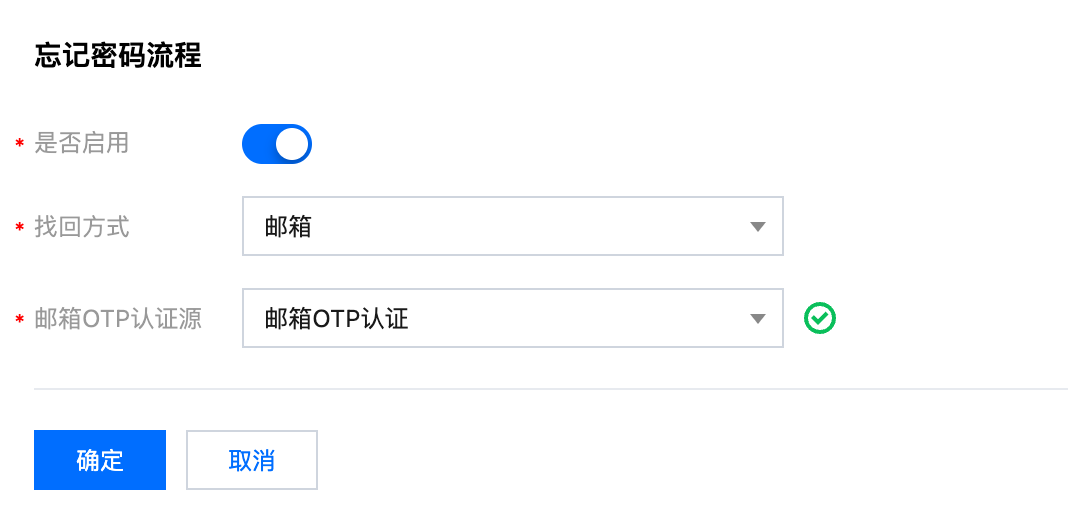The image size is (1068, 516).
Task: Click the red asterisk beside 邮箱OTP认证源
Action: [20, 319]
